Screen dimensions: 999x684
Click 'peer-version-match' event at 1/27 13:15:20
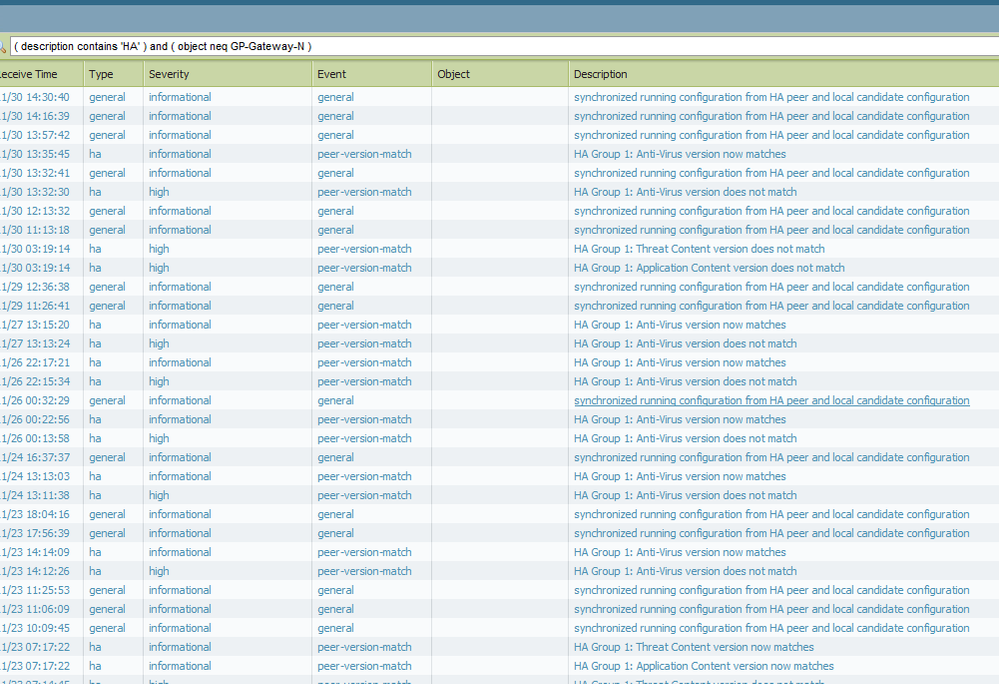pyautogui.click(x=364, y=325)
